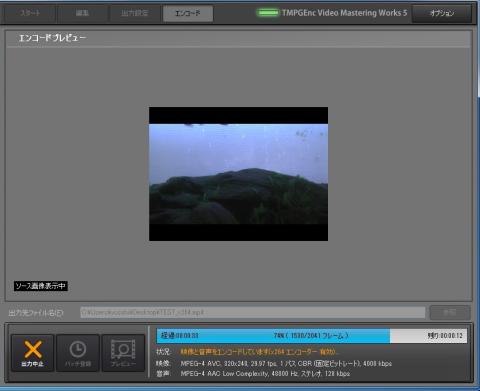Open the オプション menu button
Screen dimensions: 480x391
442,13
